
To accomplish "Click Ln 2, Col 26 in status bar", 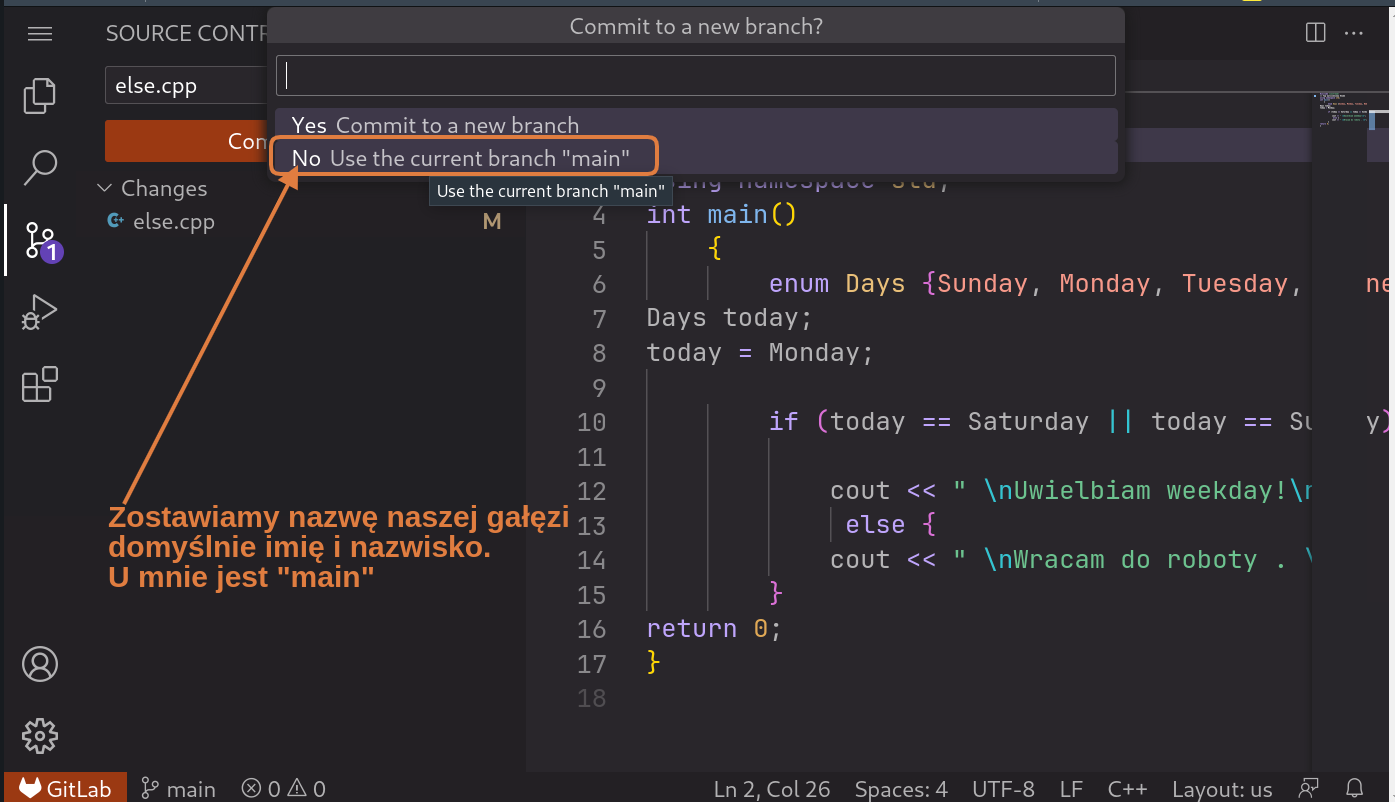I will (772, 788).
